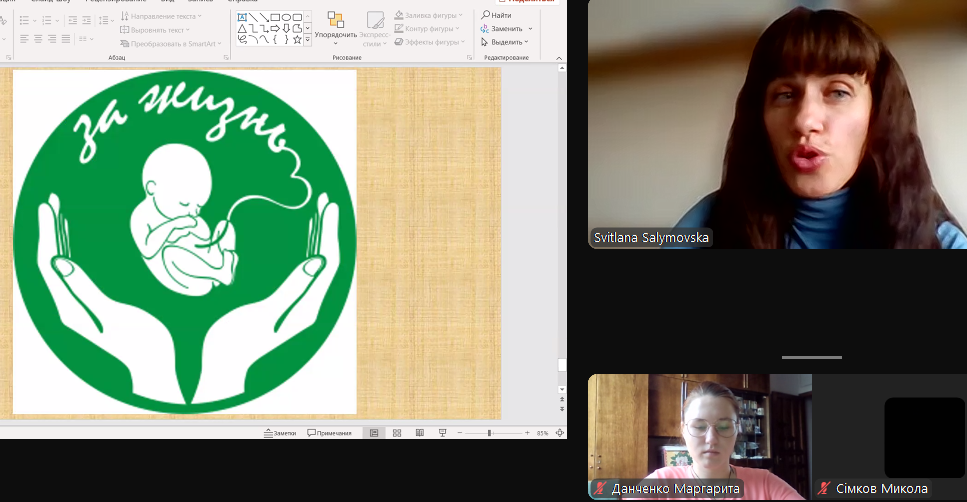This screenshot has width=967, height=502.
Task: Click the 85% zoom level
Action: [x=542, y=433]
